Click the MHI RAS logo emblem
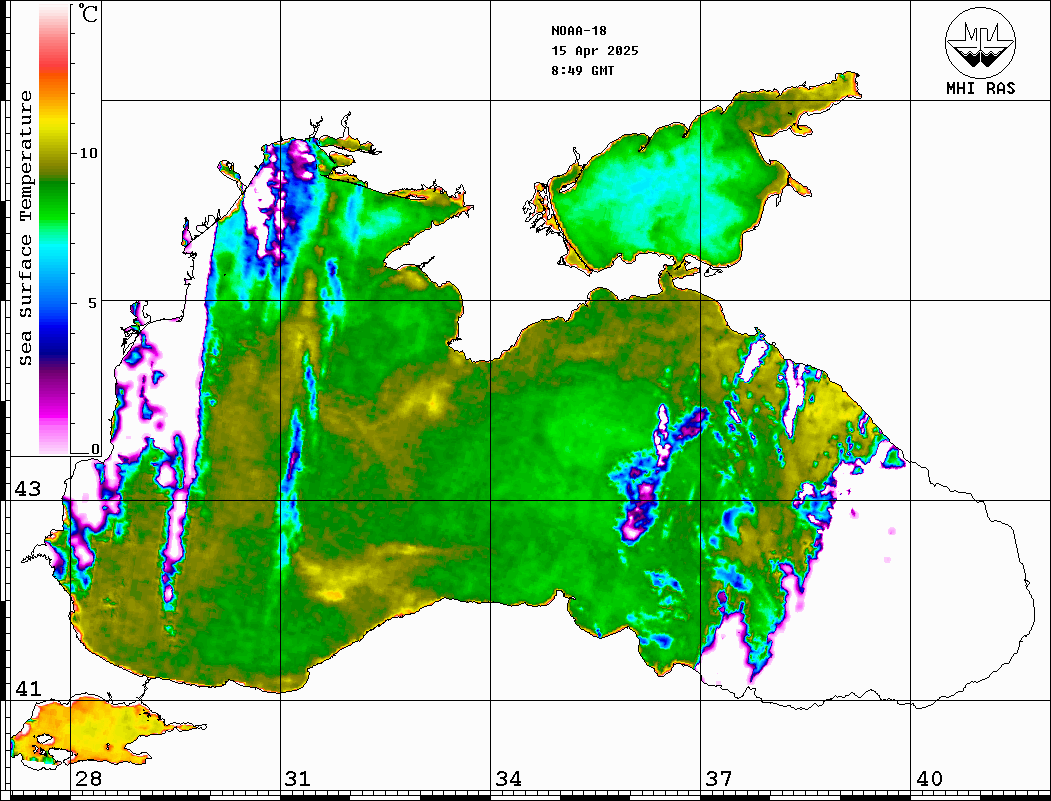Screen dimensions: 1051x801 coord(981,42)
